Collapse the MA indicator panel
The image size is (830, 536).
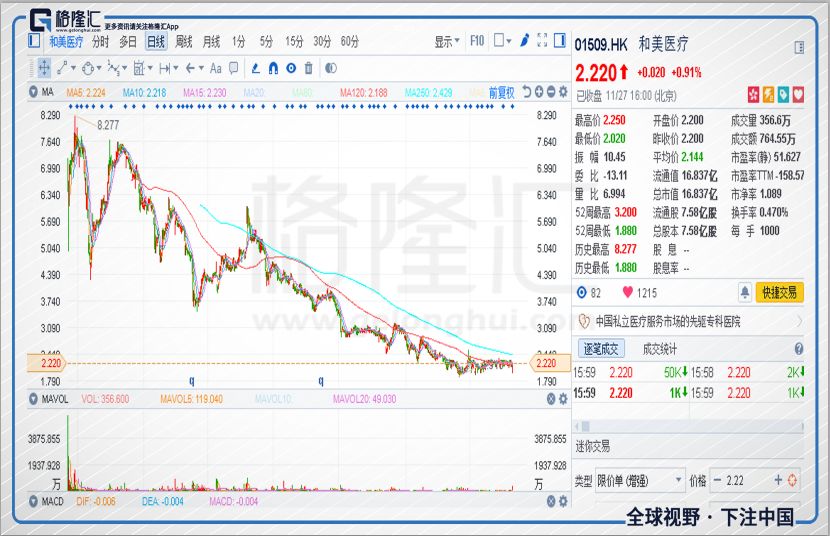(x=33, y=92)
